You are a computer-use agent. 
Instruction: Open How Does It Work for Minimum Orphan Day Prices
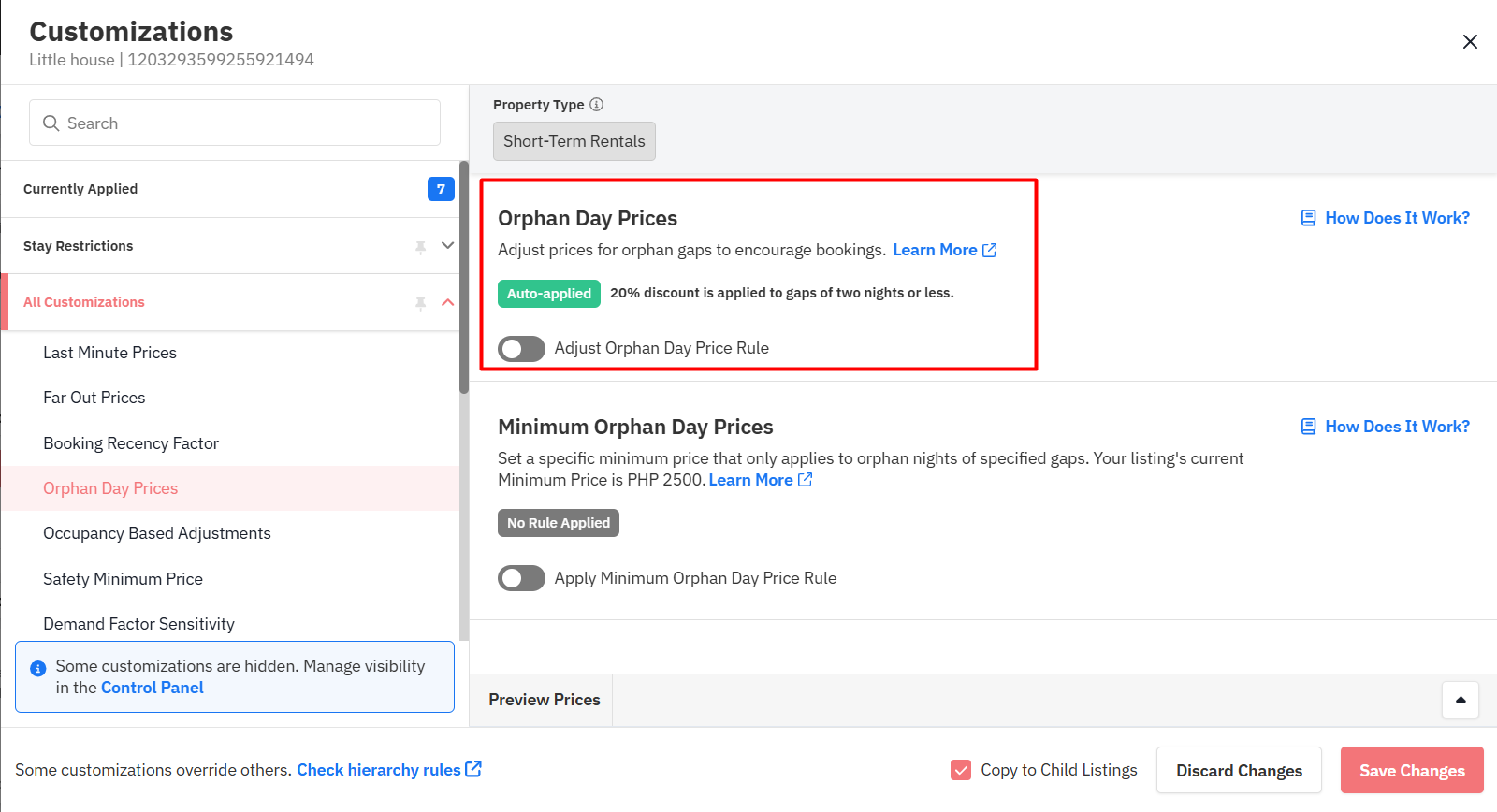(x=1397, y=427)
